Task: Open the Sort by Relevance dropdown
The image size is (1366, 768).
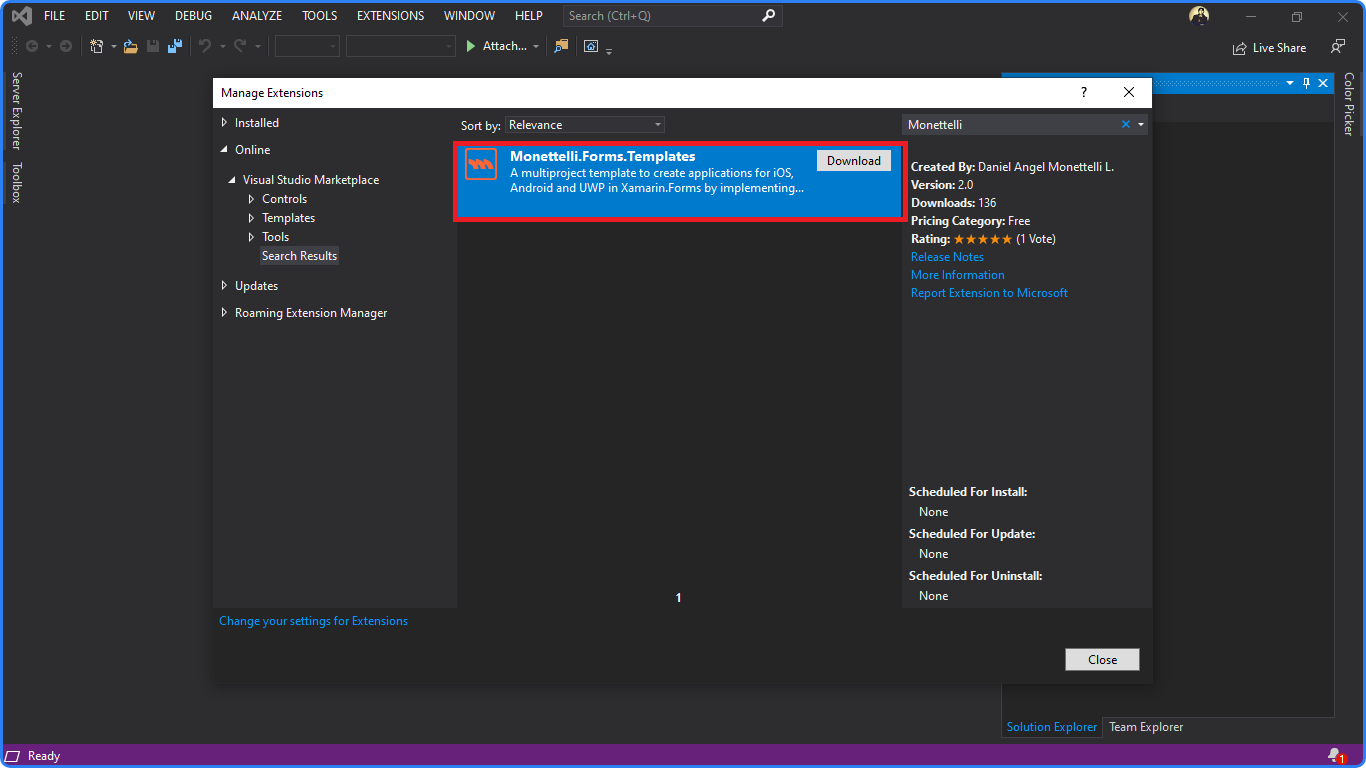Action: 585,125
